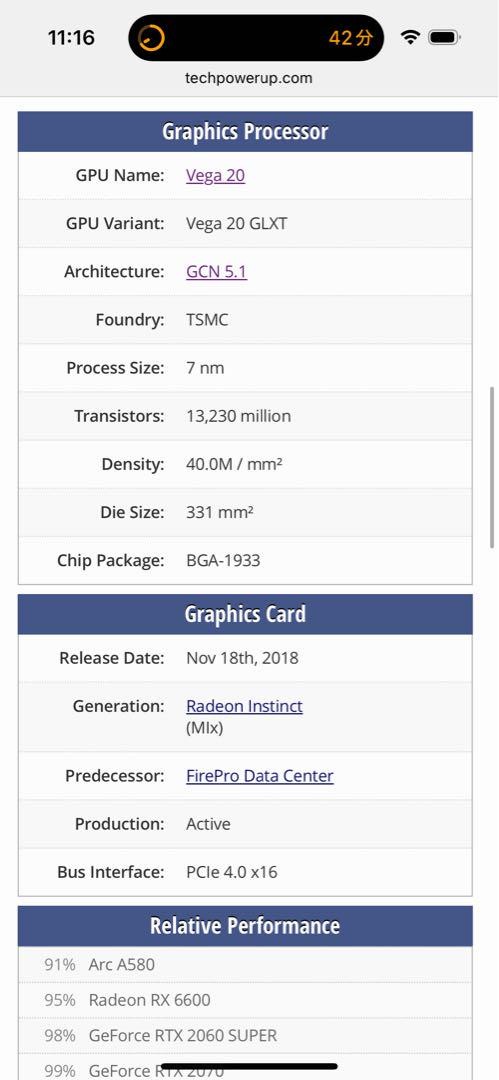Tap the Relative Performance section header
The width and height of the screenshot is (499, 1080).
[x=245, y=926]
